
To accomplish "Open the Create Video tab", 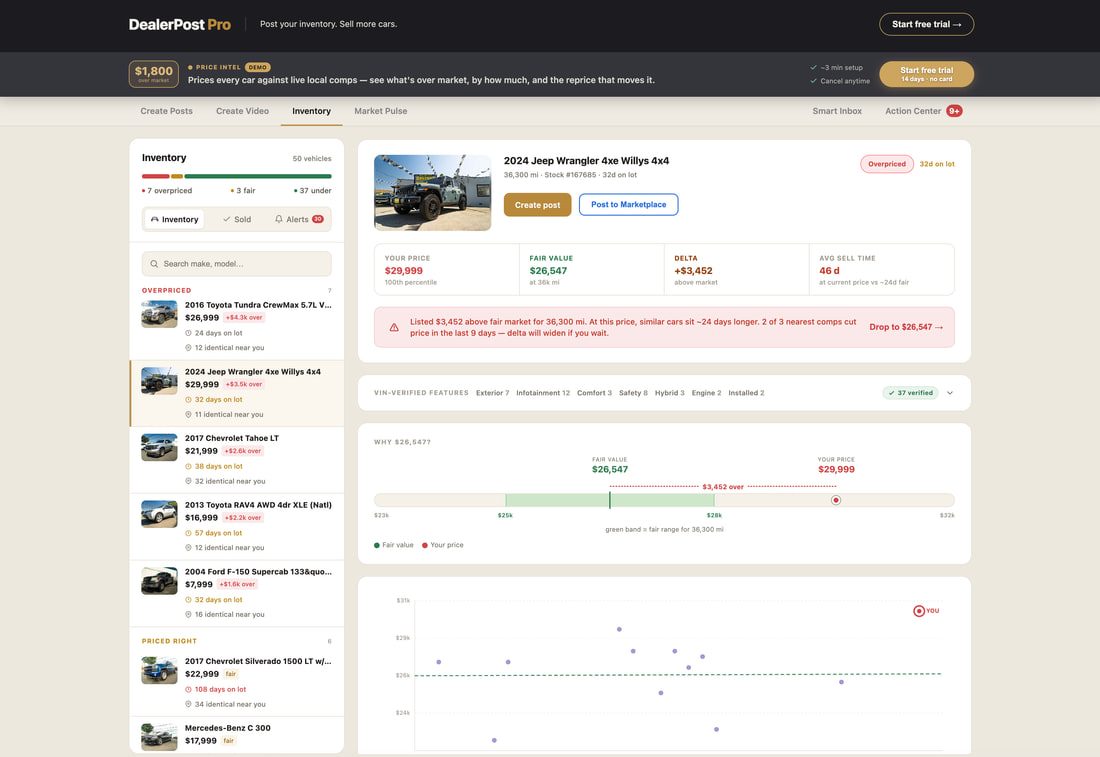I will [x=242, y=111].
